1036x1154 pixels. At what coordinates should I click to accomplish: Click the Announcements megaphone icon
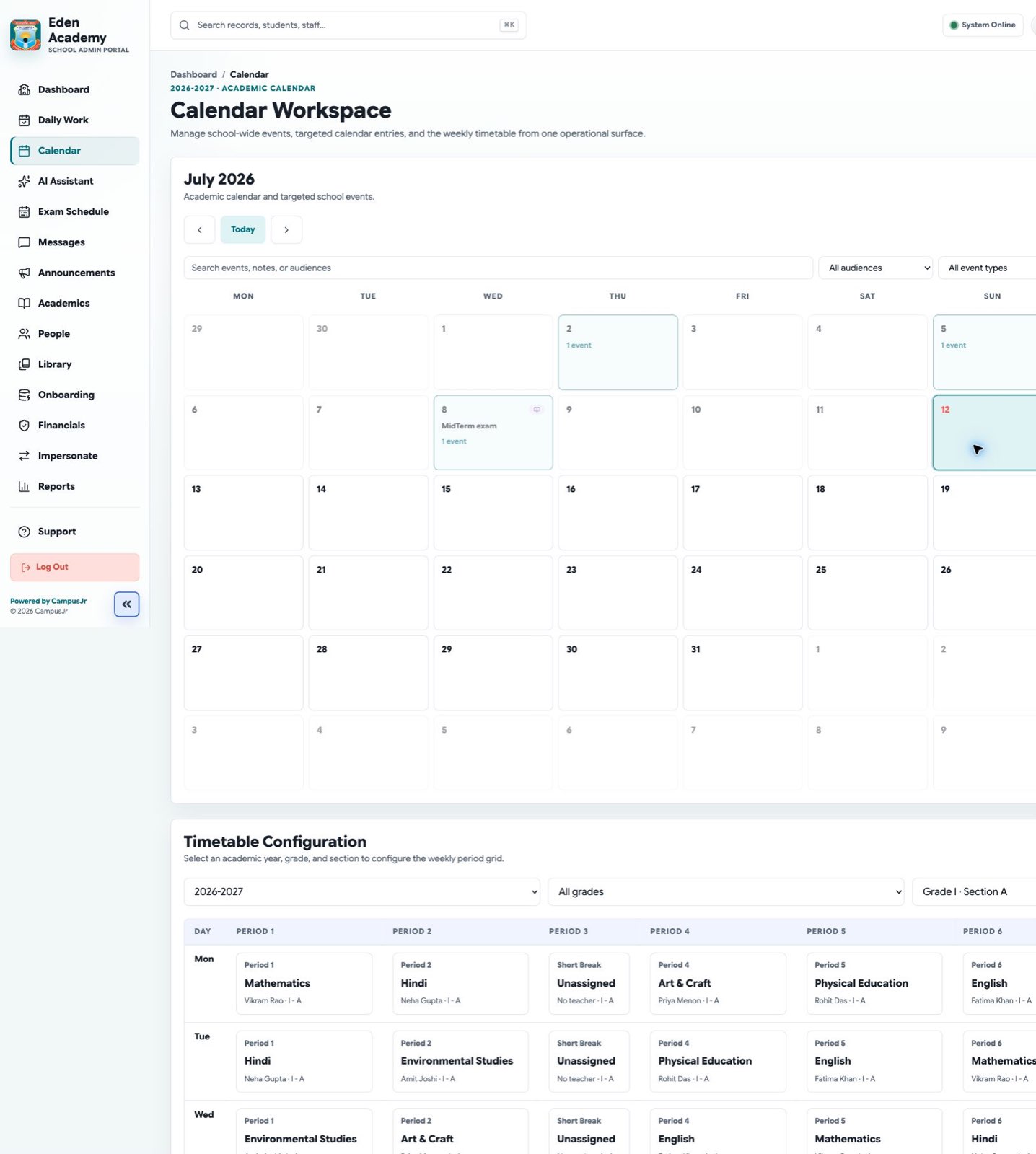coord(24,273)
